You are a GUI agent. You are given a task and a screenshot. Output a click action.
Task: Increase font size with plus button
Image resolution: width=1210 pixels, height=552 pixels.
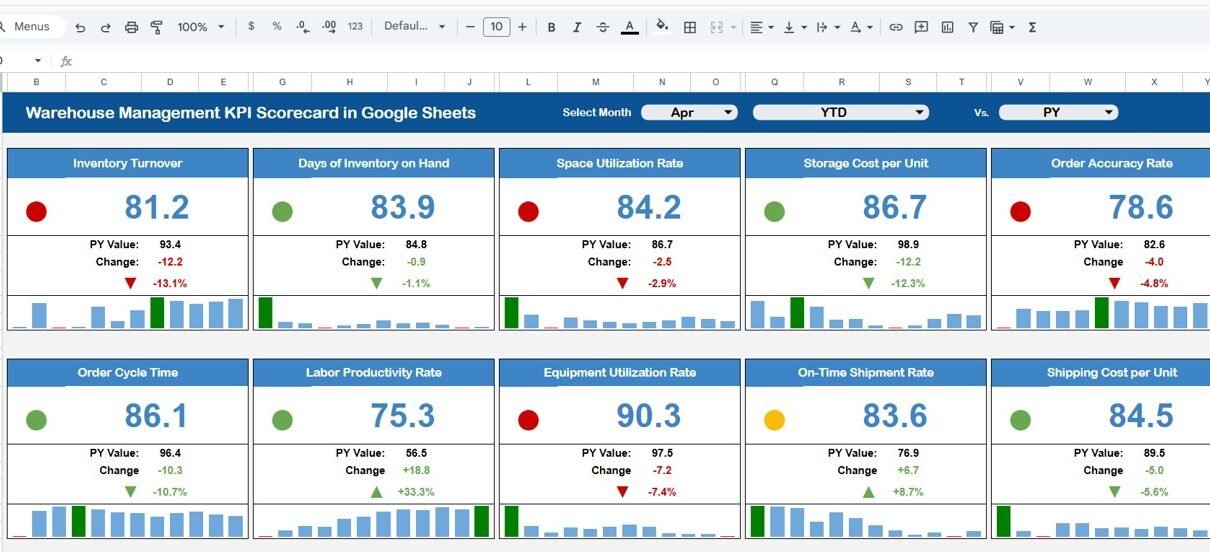click(x=522, y=27)
